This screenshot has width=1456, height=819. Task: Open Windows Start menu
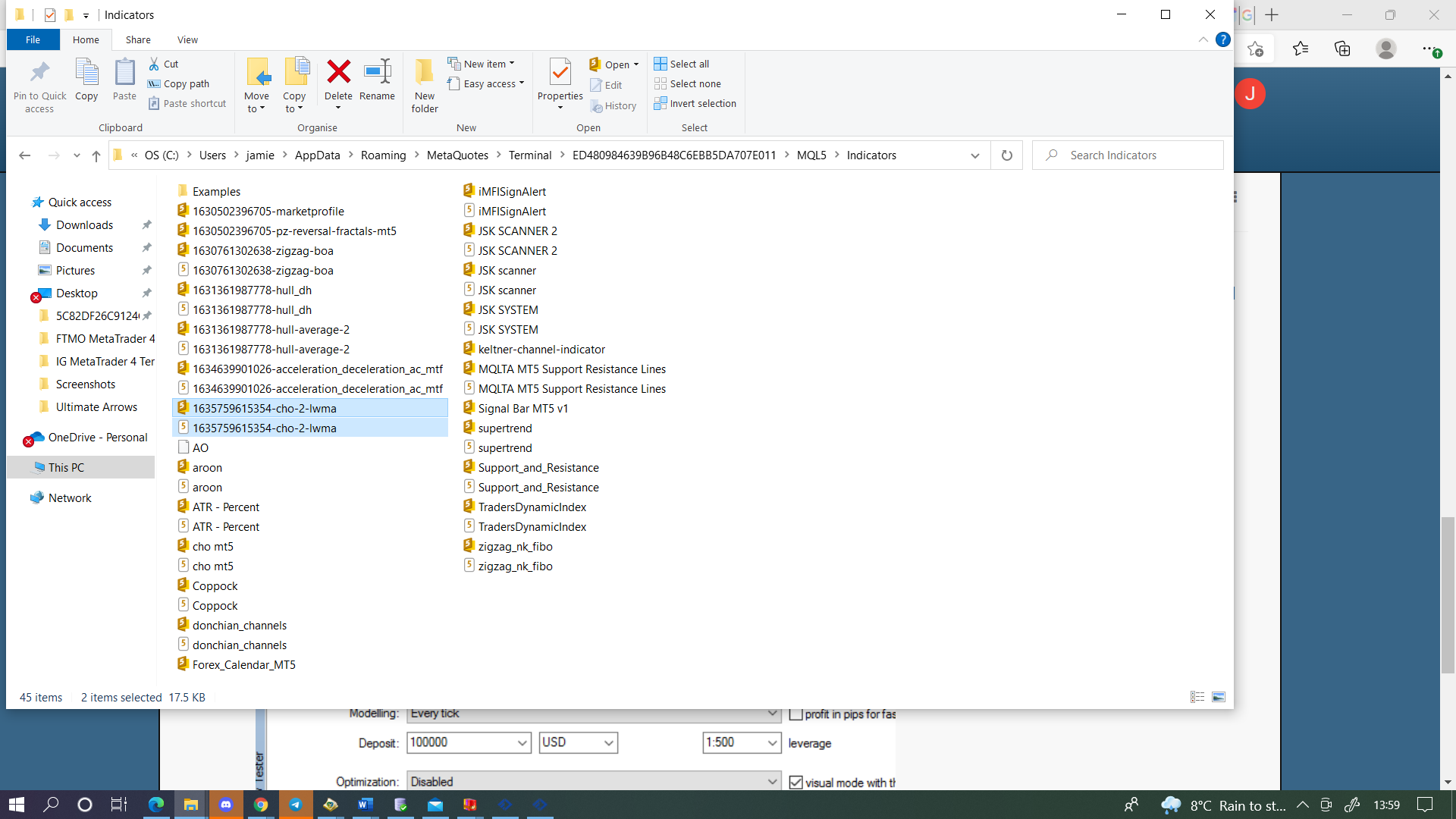(x=17, y=805)
